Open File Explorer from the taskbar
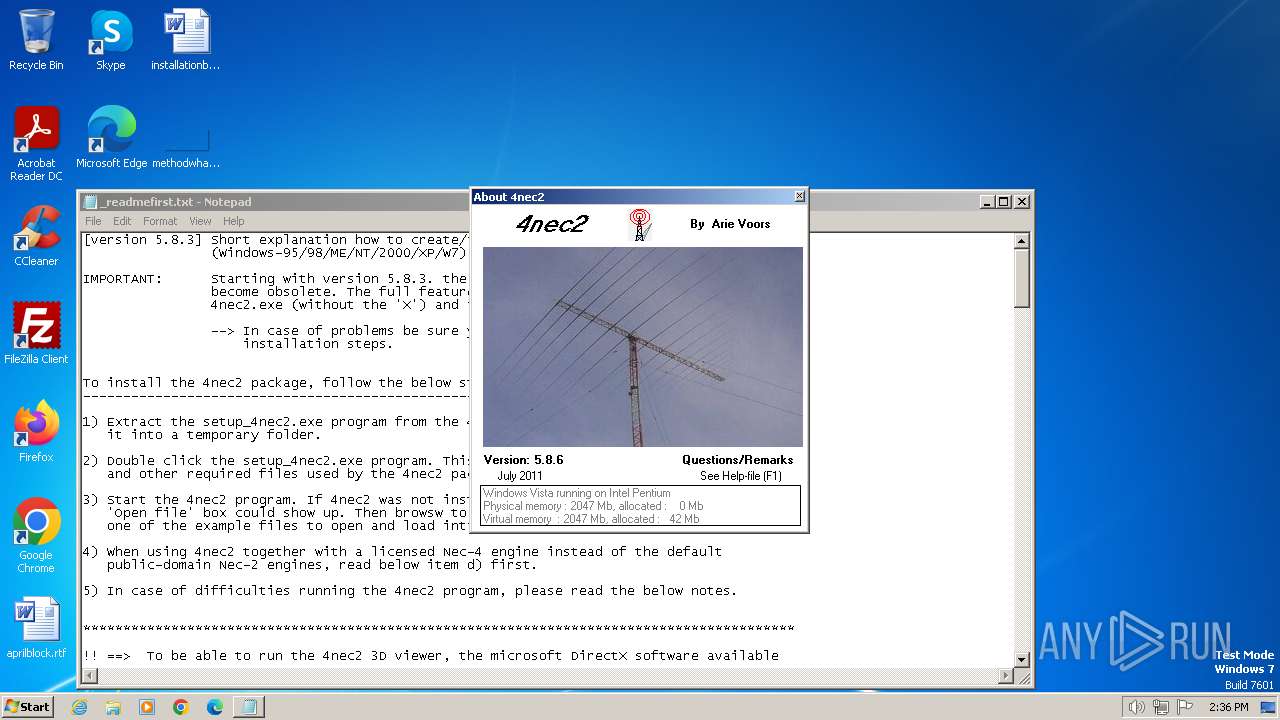1280x720 pixels. pyautogui.click(x=113, y=707)
